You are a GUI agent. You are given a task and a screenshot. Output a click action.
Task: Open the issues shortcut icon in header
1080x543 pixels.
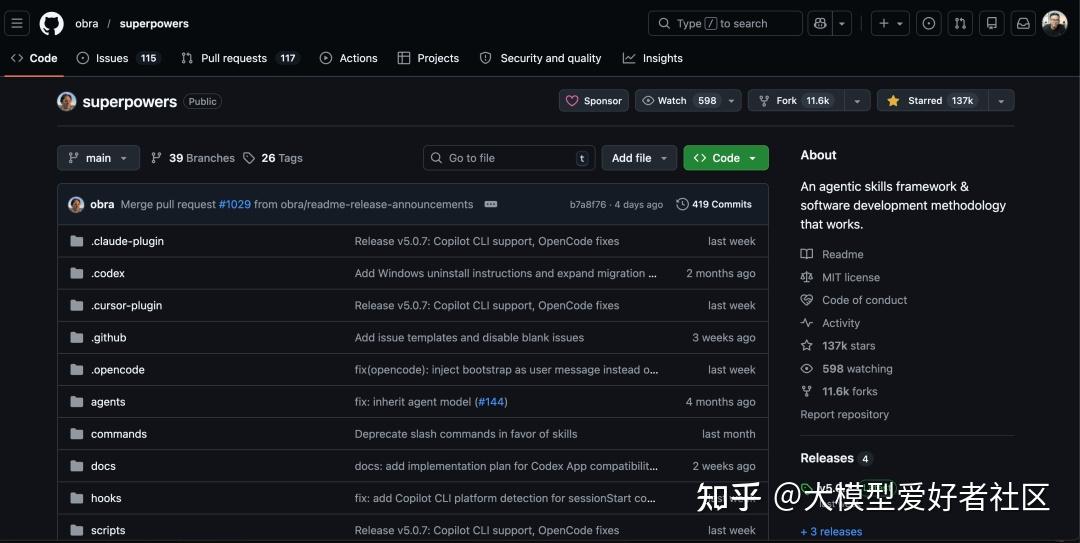pos(928,23)
